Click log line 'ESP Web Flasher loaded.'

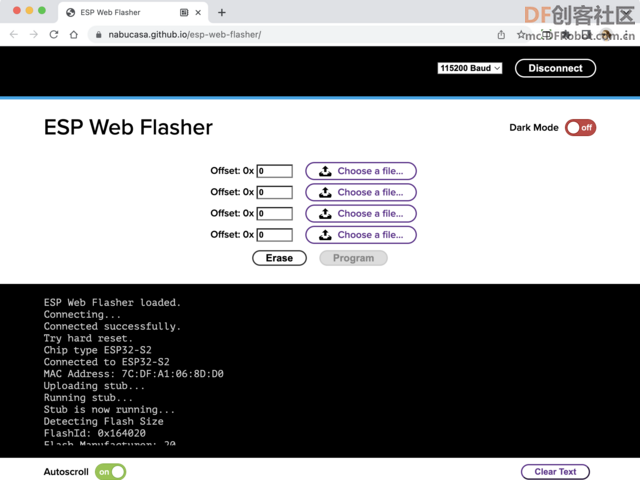(112, 303)
